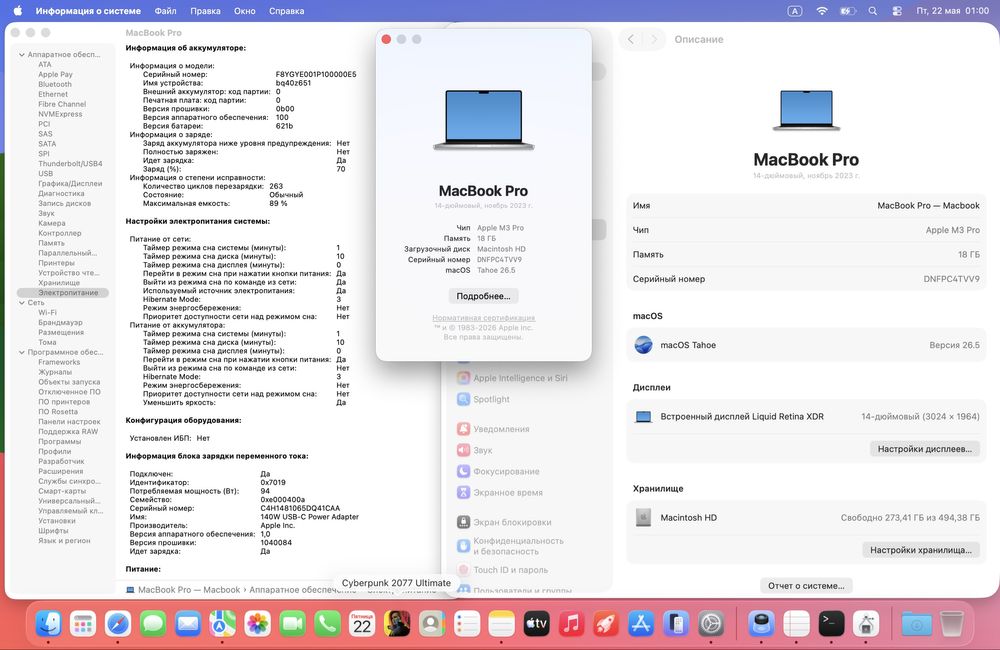The width and height of the screenshot is (1000, 650).
Task: Open the Окно menu
Action: coord(245,11)
